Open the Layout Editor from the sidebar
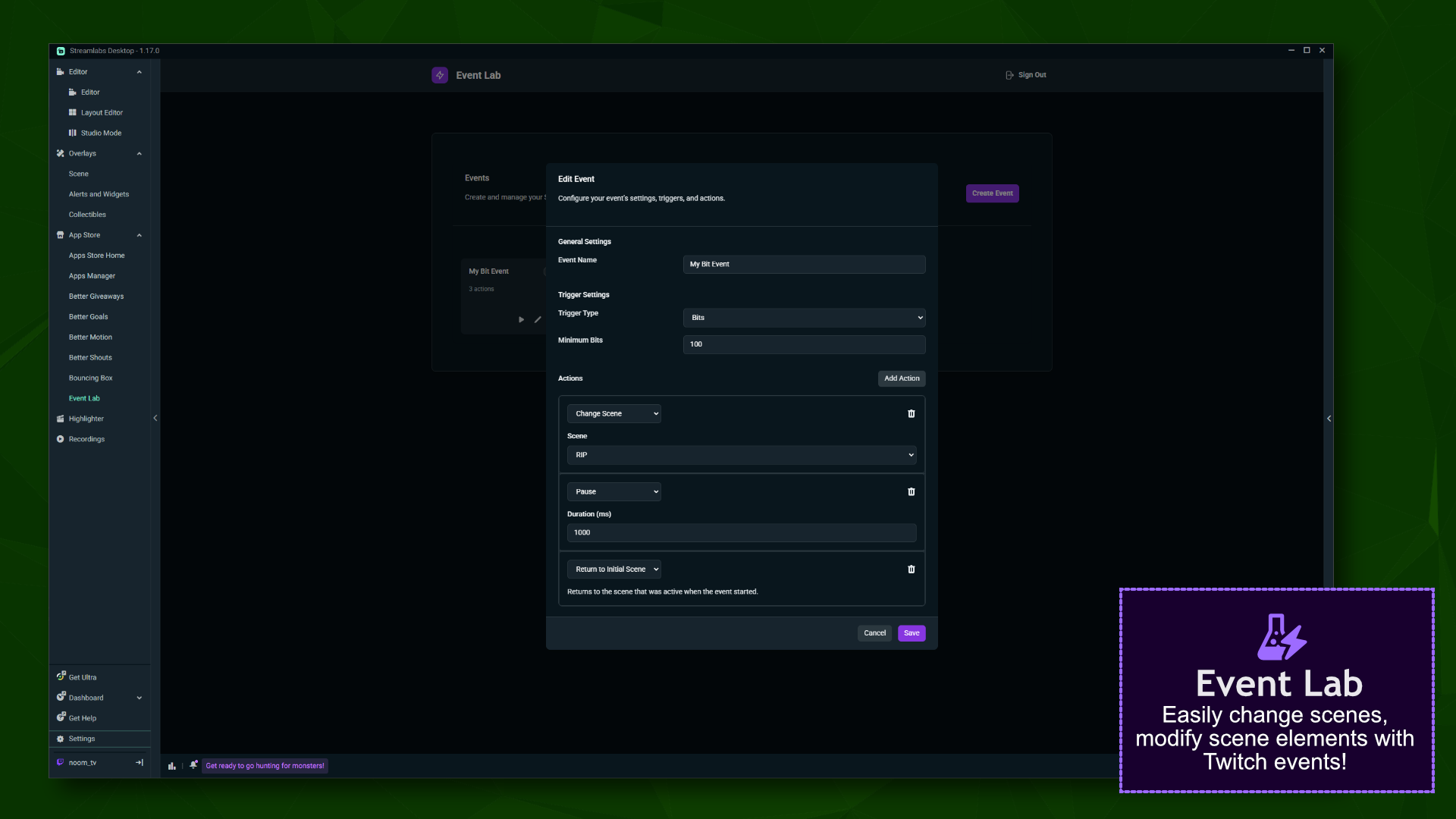Image resolution: width=1456 pixels, height=819 pixels. tap(101, 112)
